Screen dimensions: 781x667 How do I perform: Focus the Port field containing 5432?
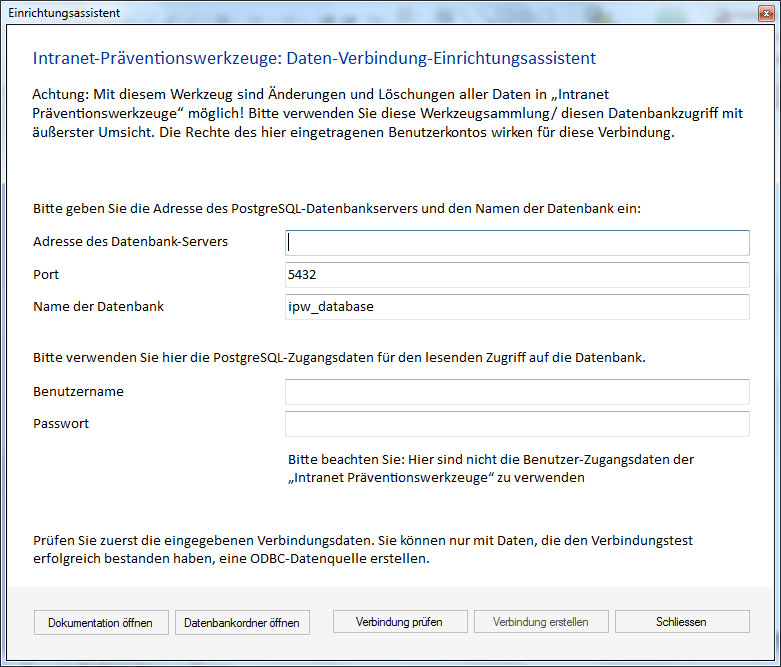(516, 275)
